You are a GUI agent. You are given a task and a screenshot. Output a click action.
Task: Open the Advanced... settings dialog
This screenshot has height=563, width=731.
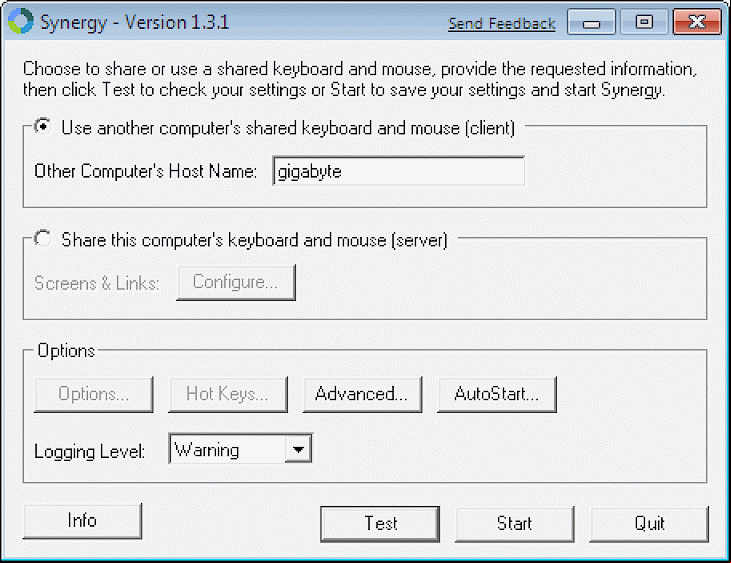(362, 394)
